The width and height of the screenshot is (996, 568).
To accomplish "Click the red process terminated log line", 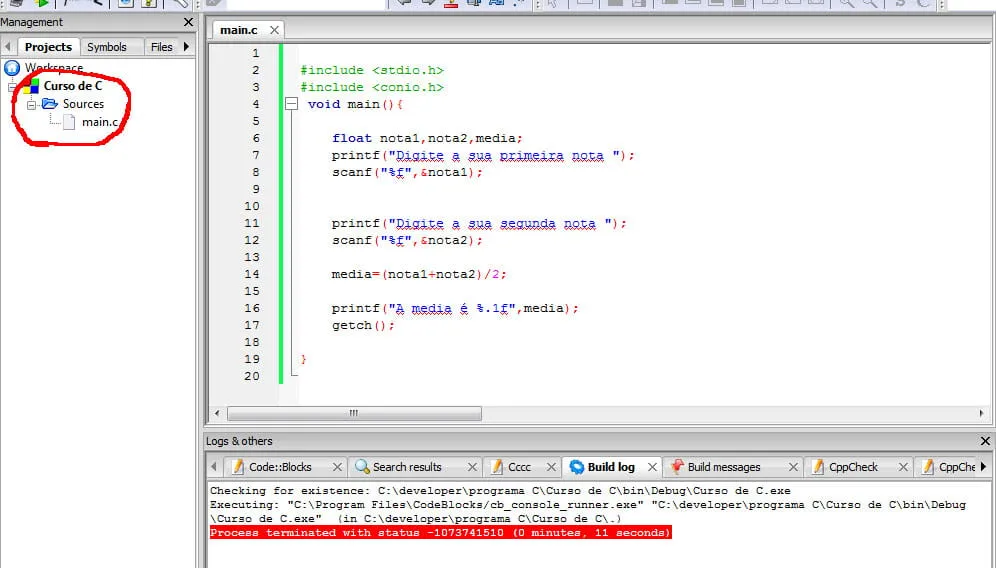I will [440, 533].
